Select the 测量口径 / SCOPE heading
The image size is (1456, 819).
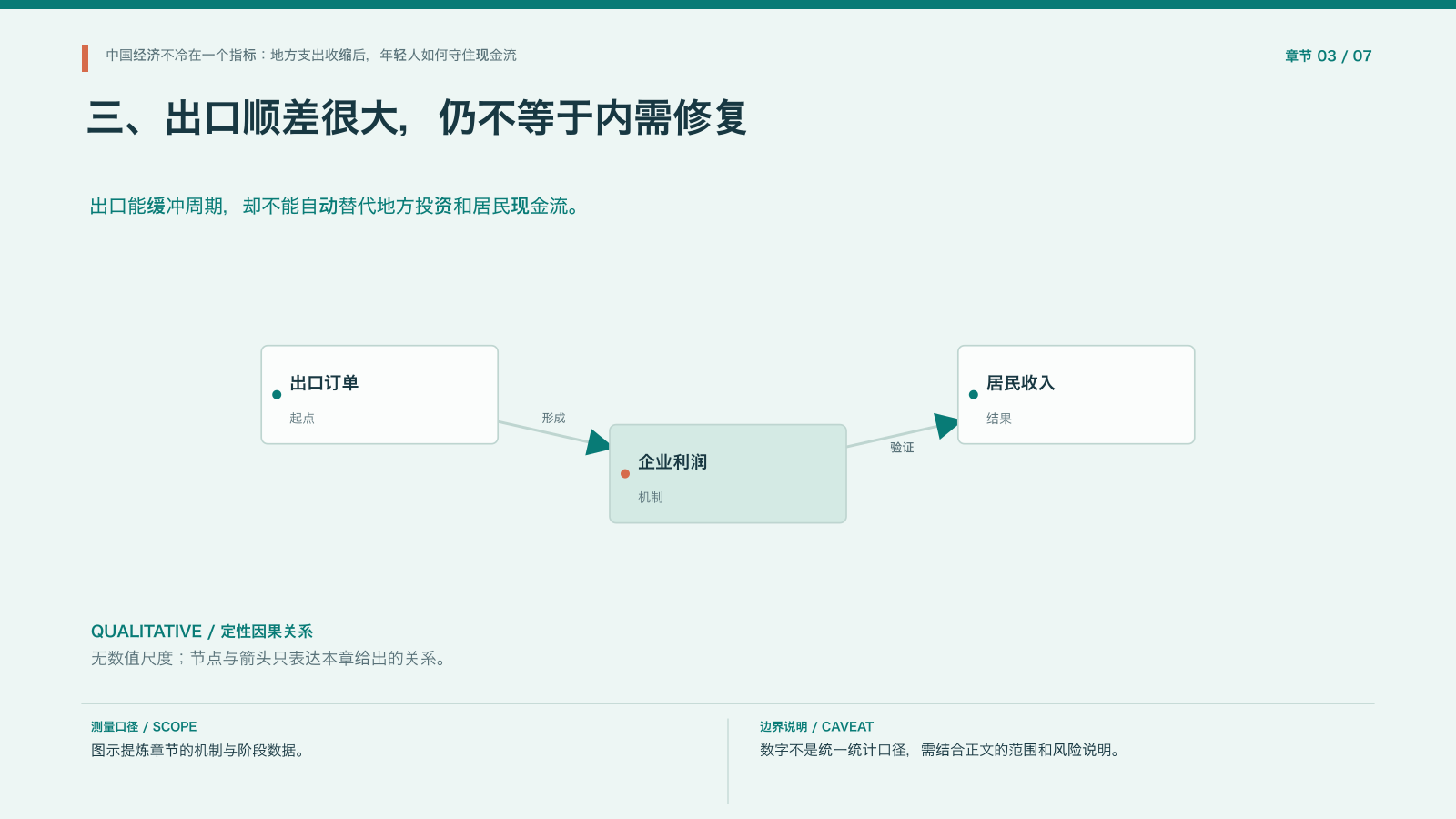click(x=144, y=727)
